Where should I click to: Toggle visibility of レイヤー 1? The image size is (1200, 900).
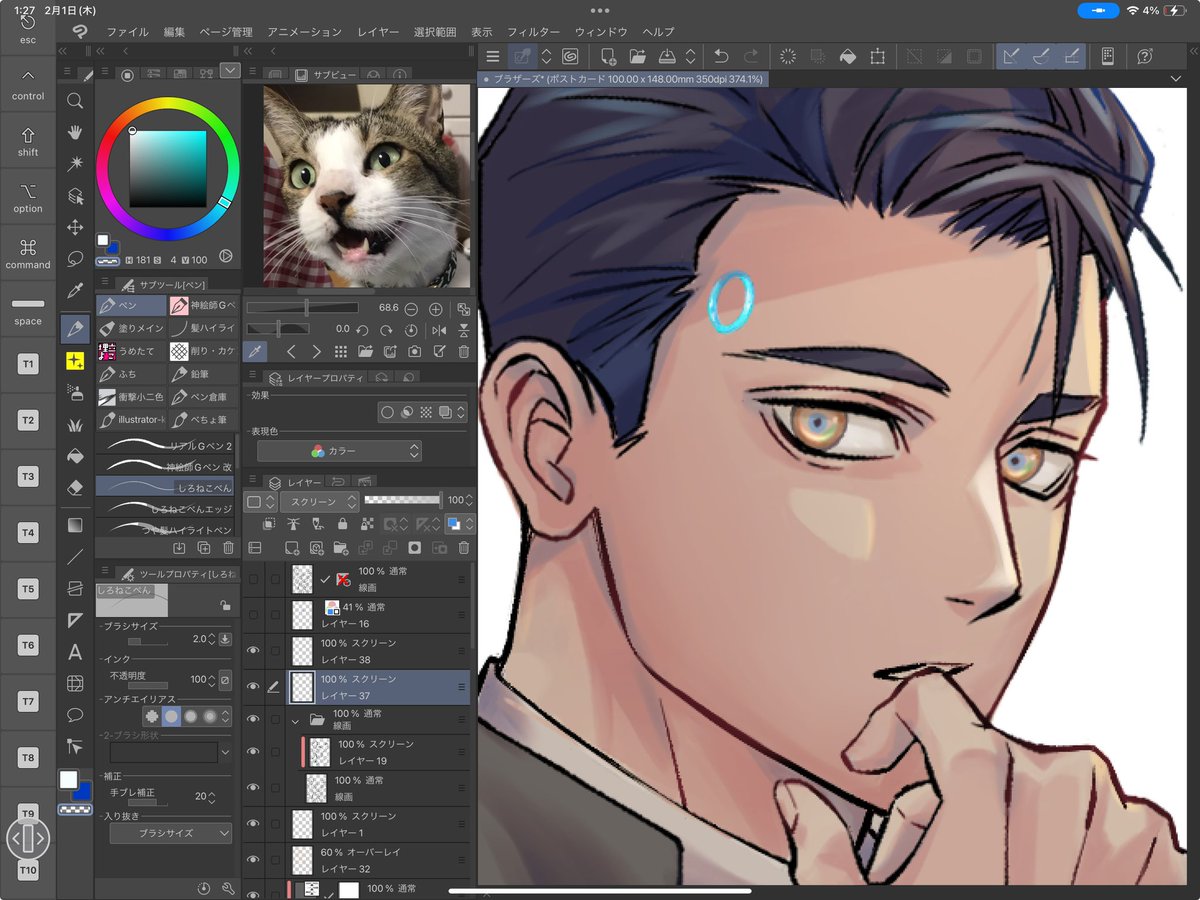(x=253, y=824)
